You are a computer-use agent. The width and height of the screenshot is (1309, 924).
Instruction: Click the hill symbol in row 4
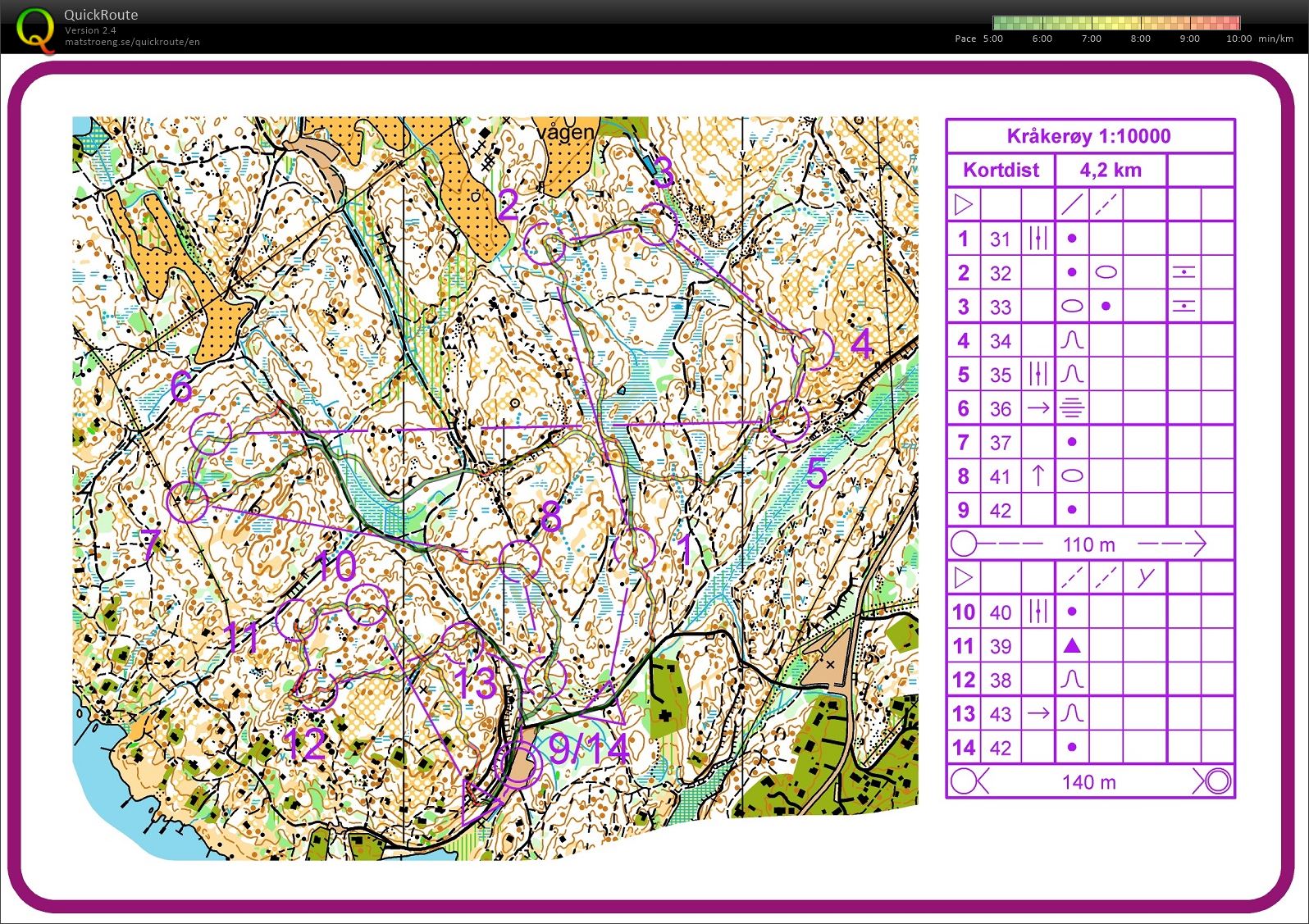[x=1071, y=339]
